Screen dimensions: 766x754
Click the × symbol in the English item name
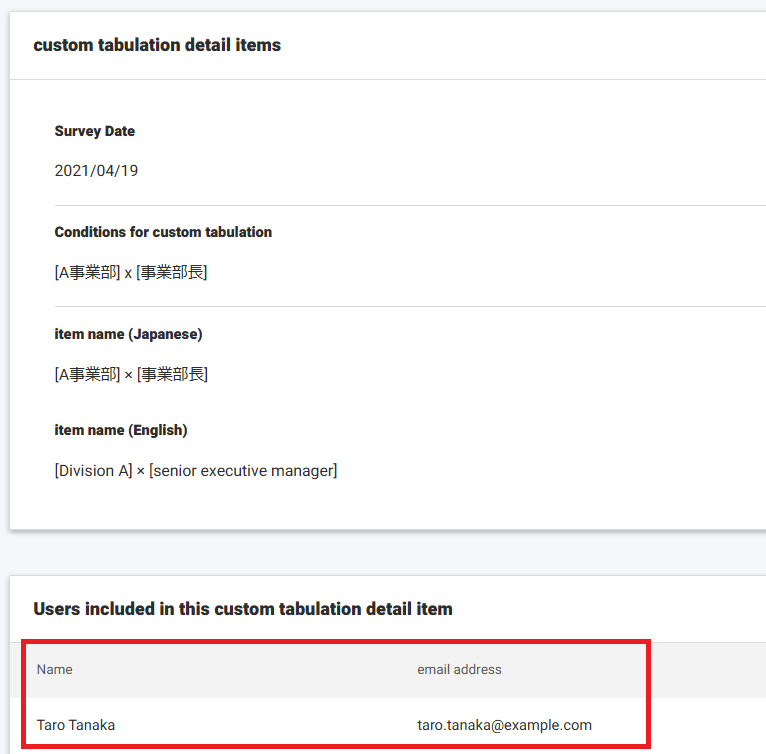(x=141, y=471)
